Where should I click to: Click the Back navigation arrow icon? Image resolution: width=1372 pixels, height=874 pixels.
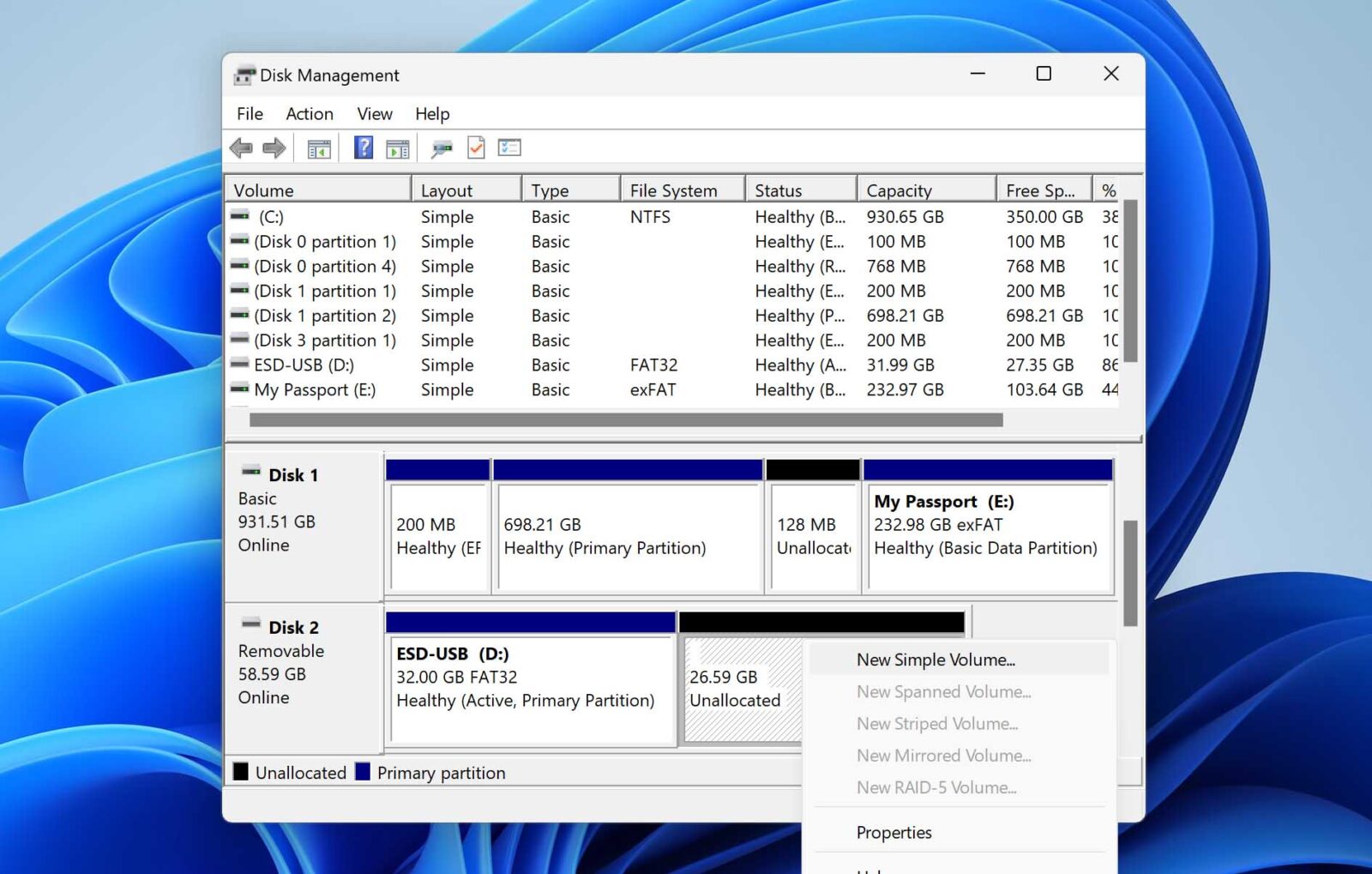[241, 148]
